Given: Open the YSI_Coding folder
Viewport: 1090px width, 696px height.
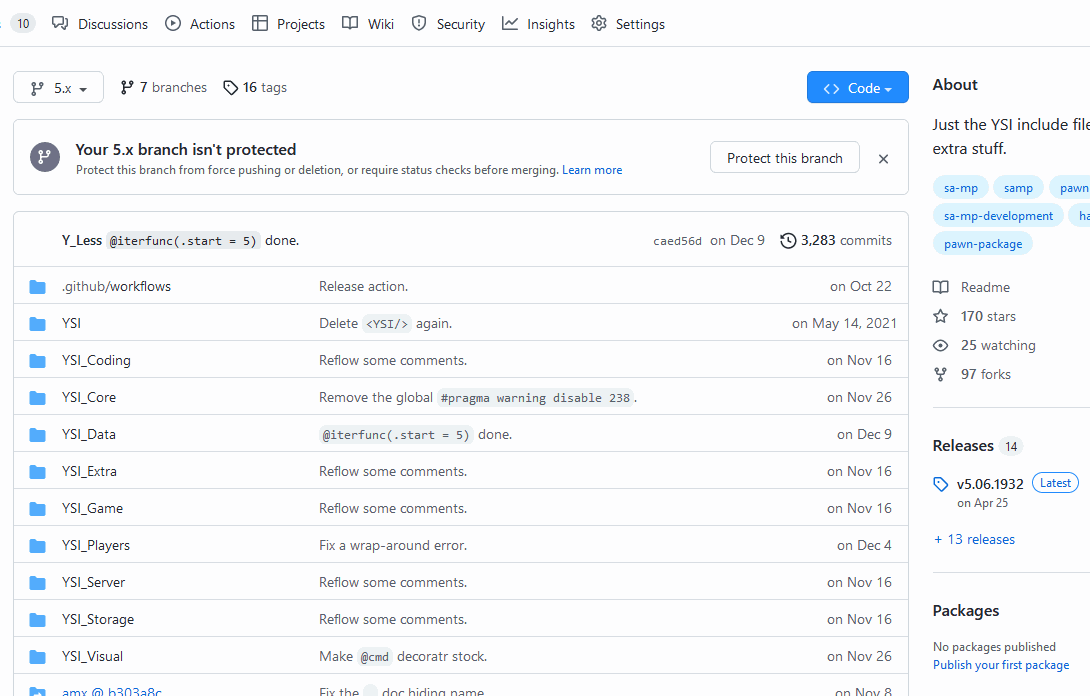Looking at the screenshot, I should click(x=96, y=360).
